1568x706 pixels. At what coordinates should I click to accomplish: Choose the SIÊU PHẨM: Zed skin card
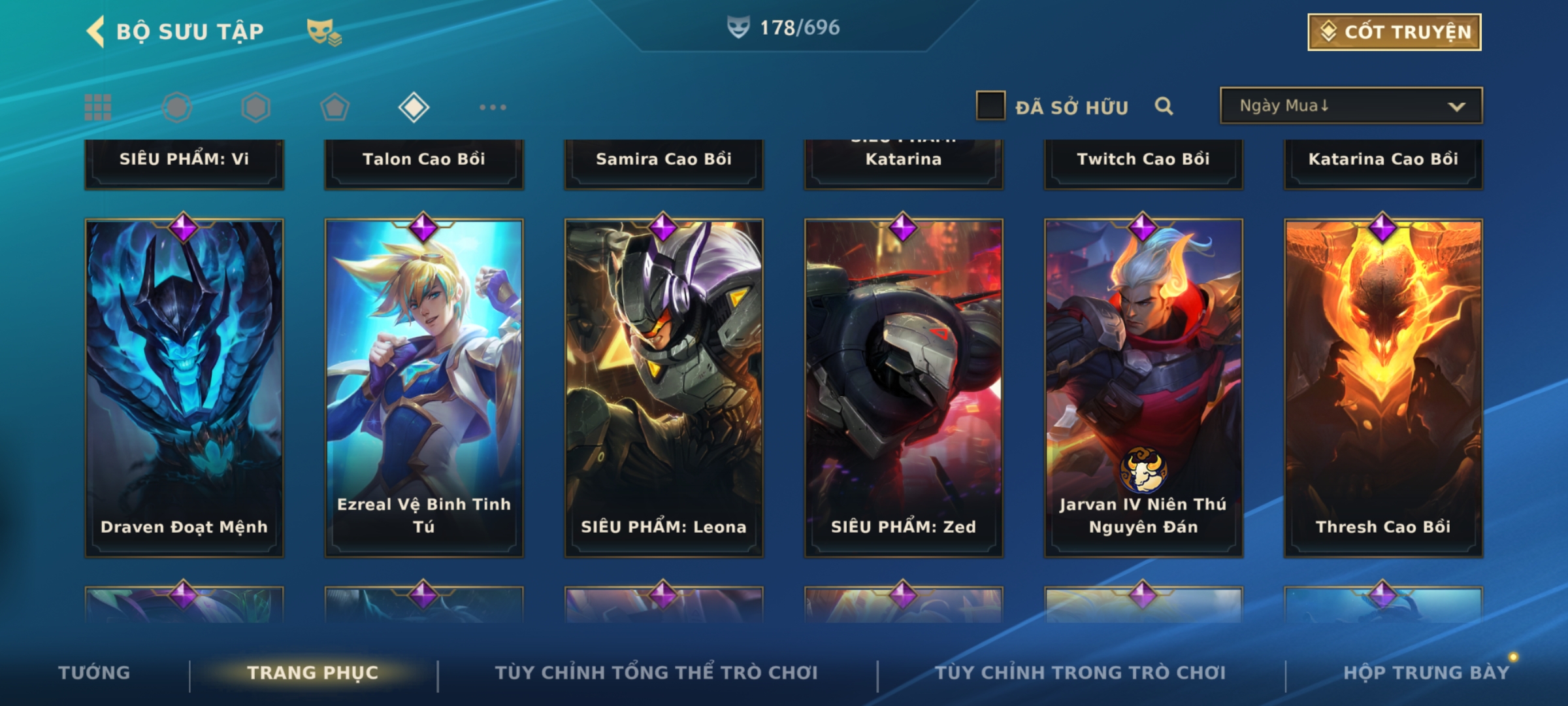[x=904, y=388]
